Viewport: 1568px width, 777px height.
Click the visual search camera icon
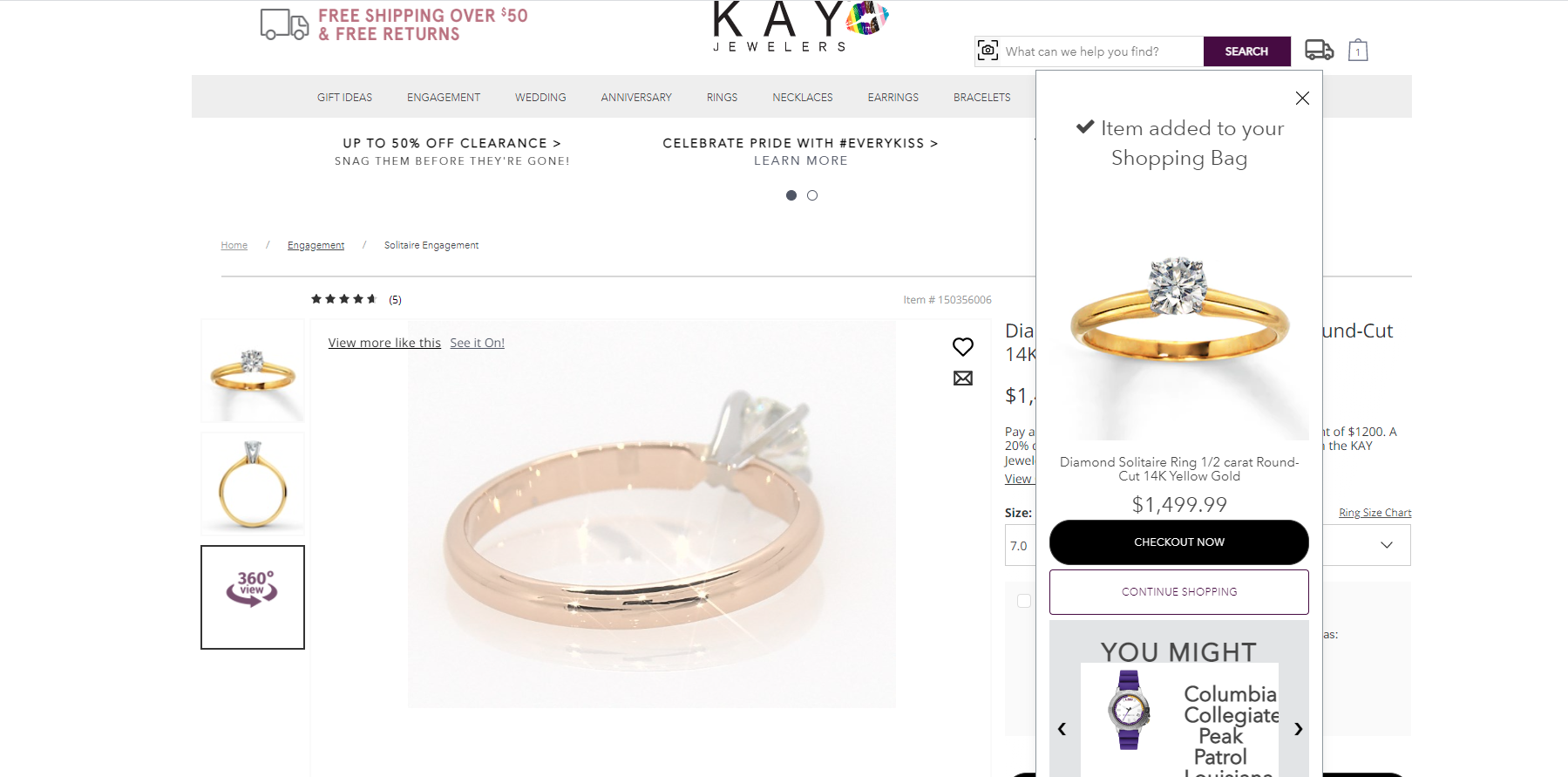click(988, 51)
